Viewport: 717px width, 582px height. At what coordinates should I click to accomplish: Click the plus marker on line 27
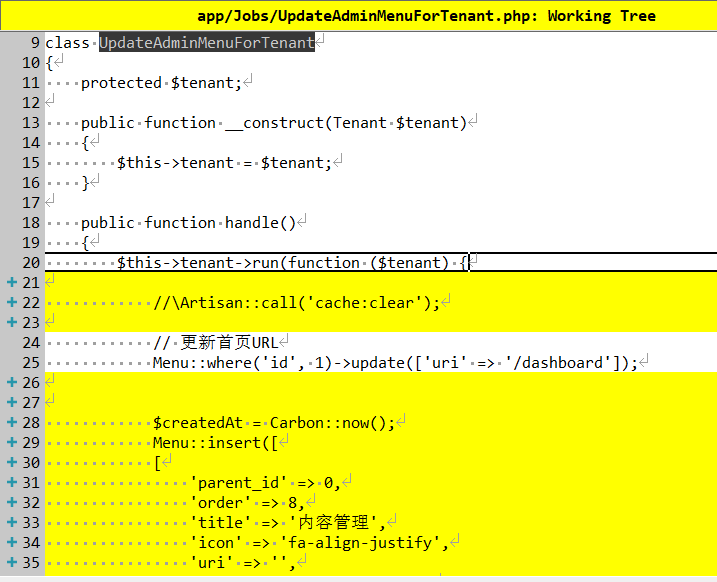(12, 402)
